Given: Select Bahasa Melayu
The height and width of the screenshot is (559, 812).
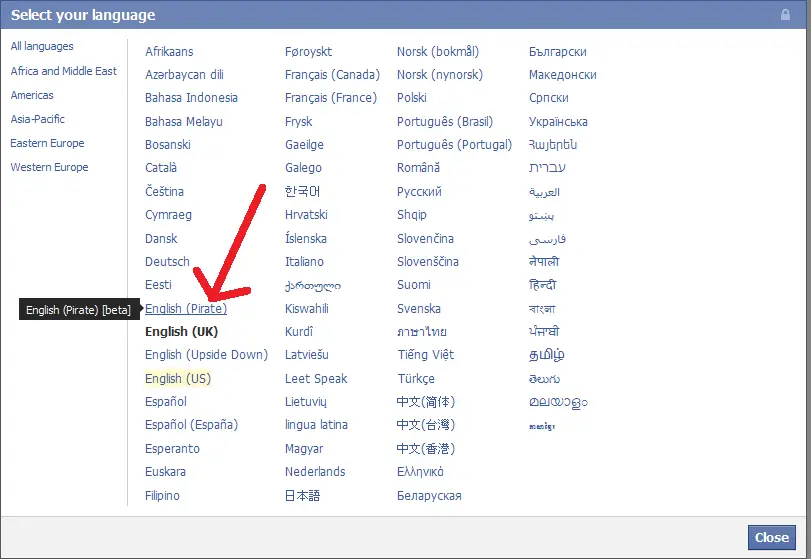Looking at the screenshot, I should [x=184, y=122].
